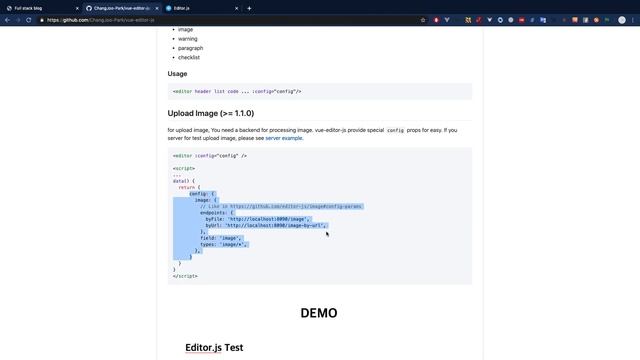
Task: Reload the current page
Action: click(29, 20)
